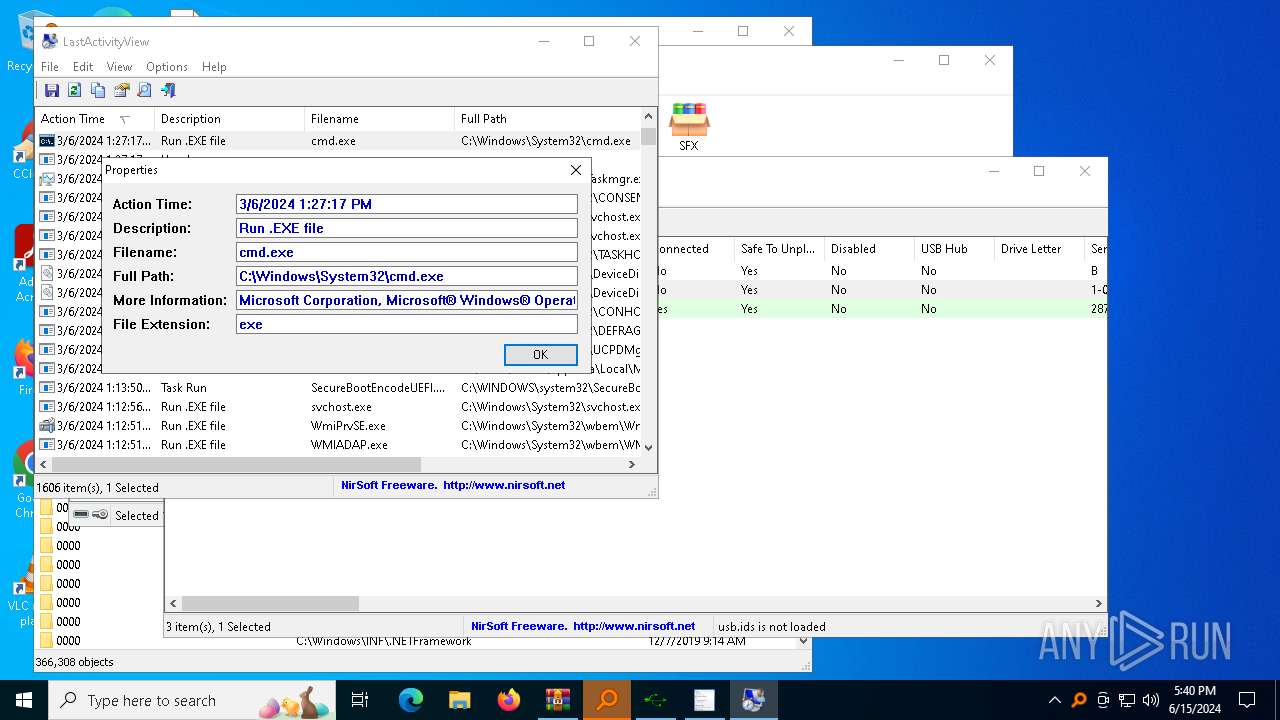Select the cmd.exe row in activity list
The height and width of the screenshot is (720, 1280).
click(338, 141)
